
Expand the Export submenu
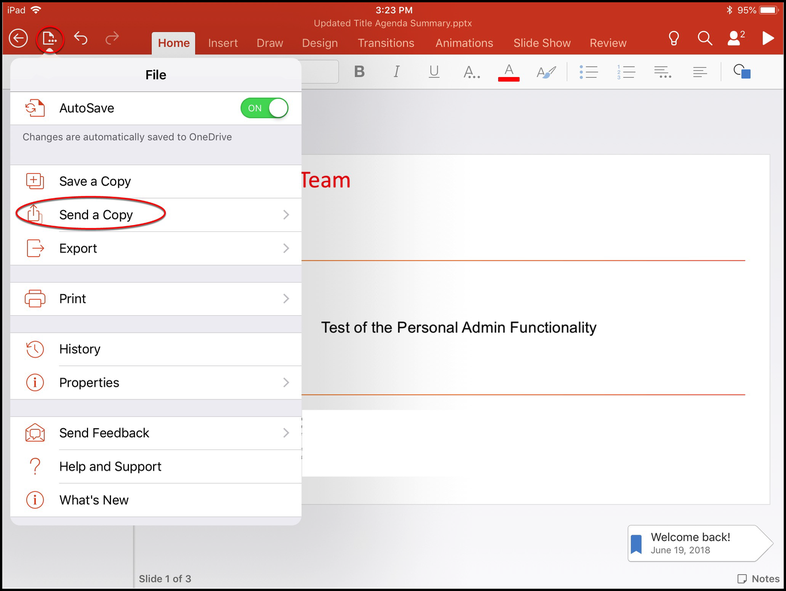[286, 248]
